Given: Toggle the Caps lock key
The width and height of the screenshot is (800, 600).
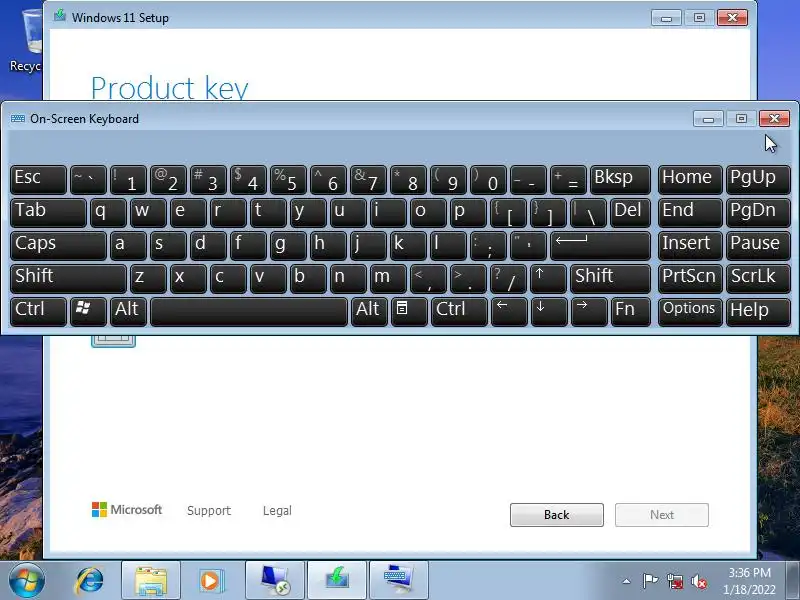Looking at the screenshot, I should 58,245.
